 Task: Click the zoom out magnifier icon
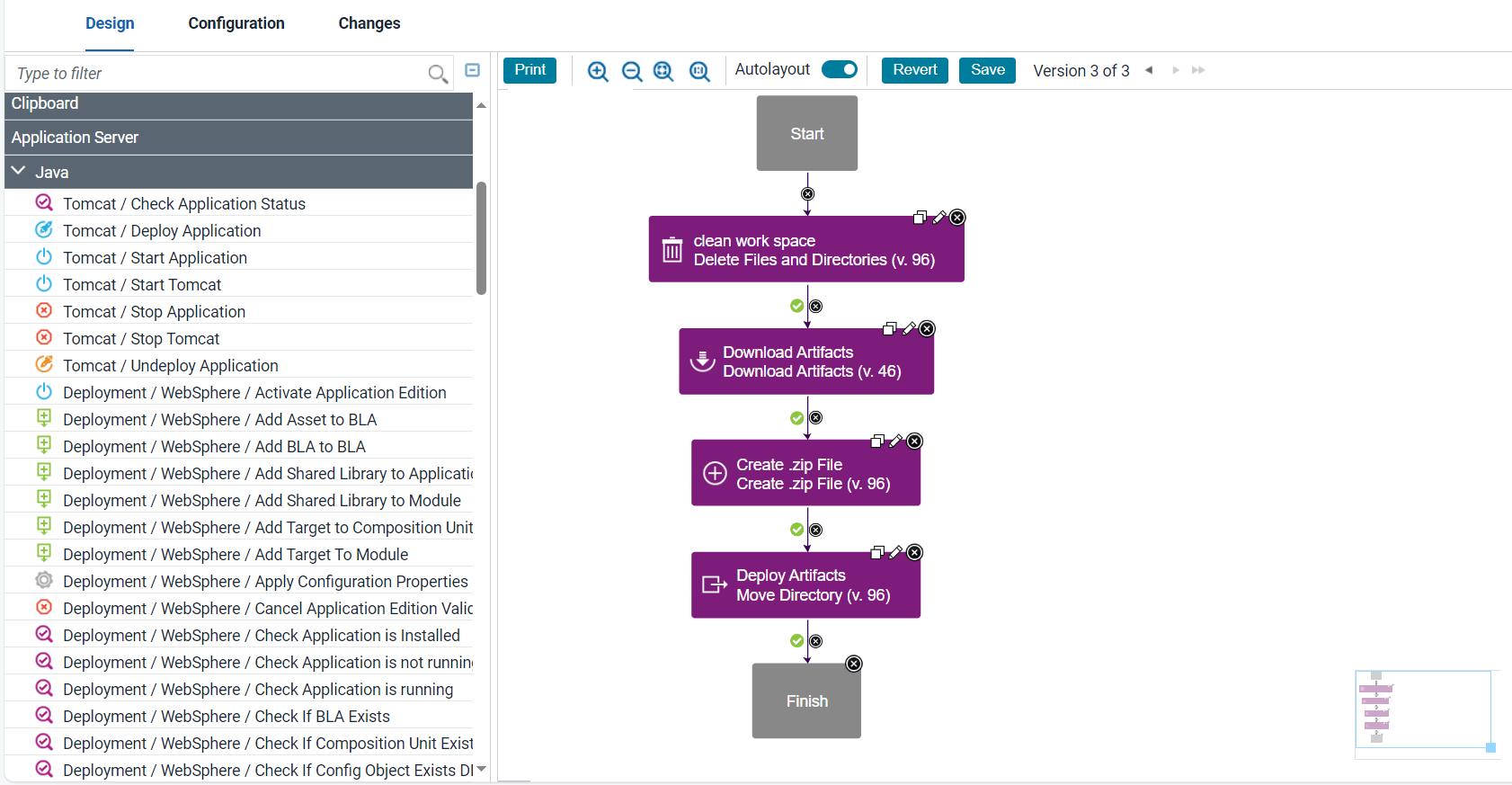[x=632, y=71]
